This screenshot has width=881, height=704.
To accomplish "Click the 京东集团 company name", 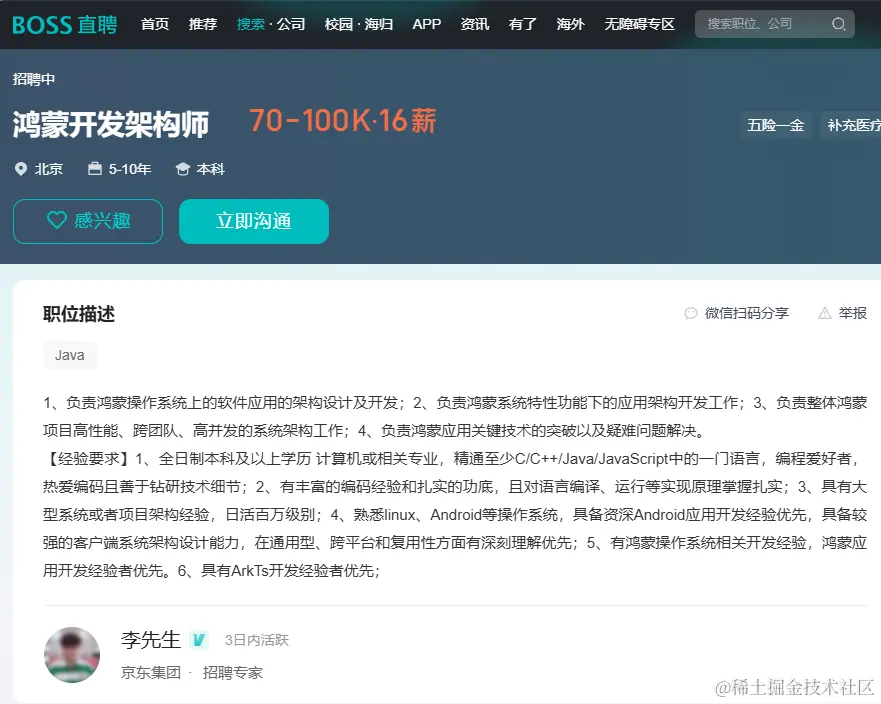I will (151, 673).
